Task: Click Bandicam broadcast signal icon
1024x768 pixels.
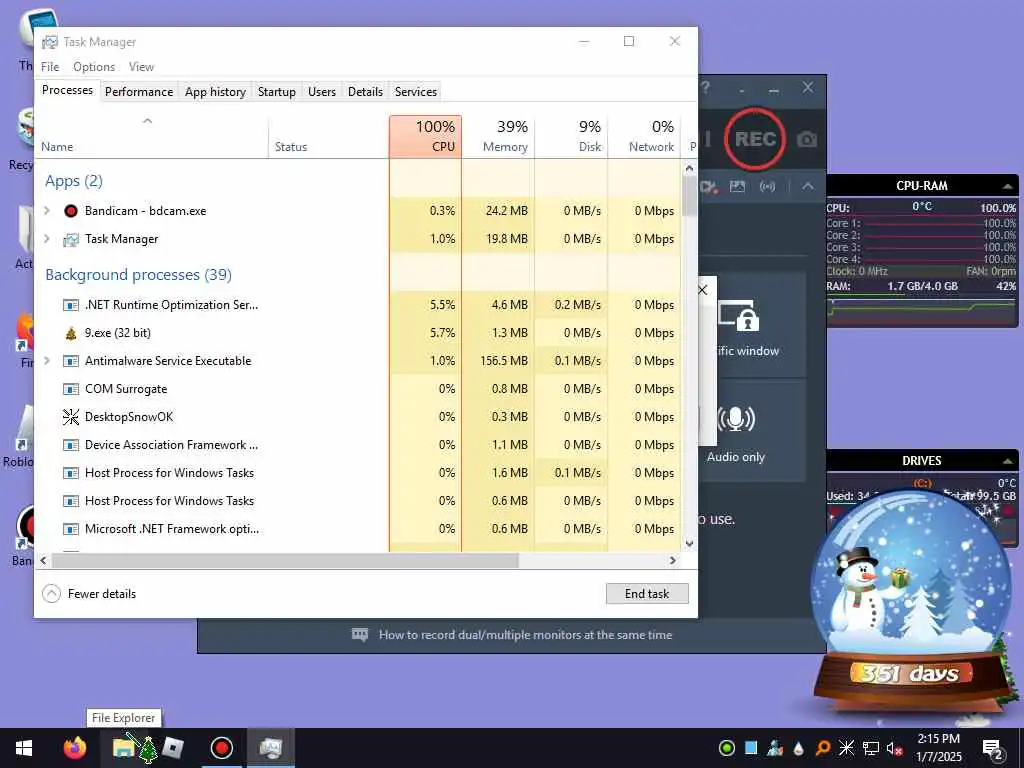Action: 767,187
